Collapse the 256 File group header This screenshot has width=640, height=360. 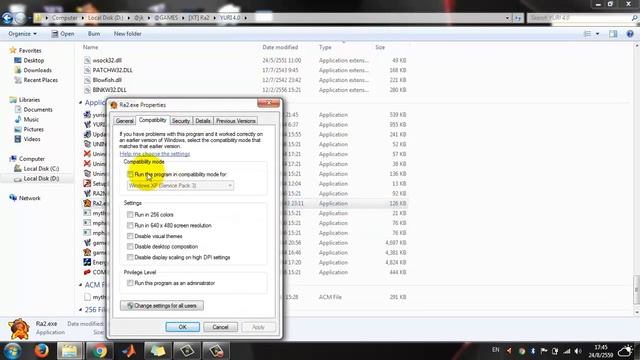pyautogui.click(x=80, y=310)
